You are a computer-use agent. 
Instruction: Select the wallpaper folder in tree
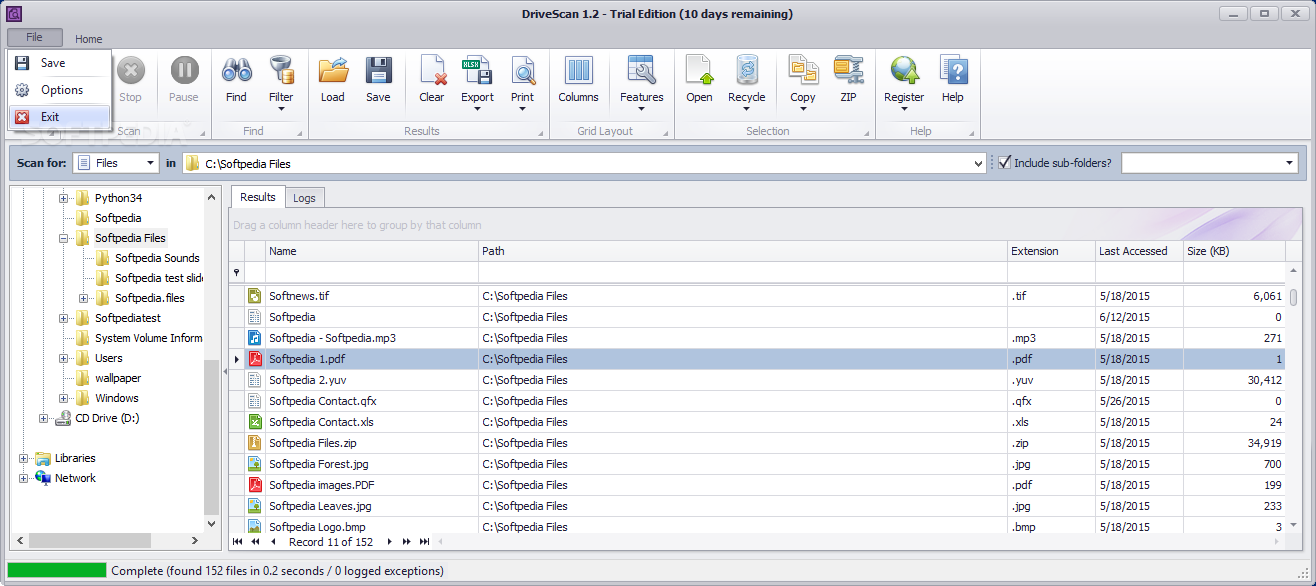coord(118,378)
